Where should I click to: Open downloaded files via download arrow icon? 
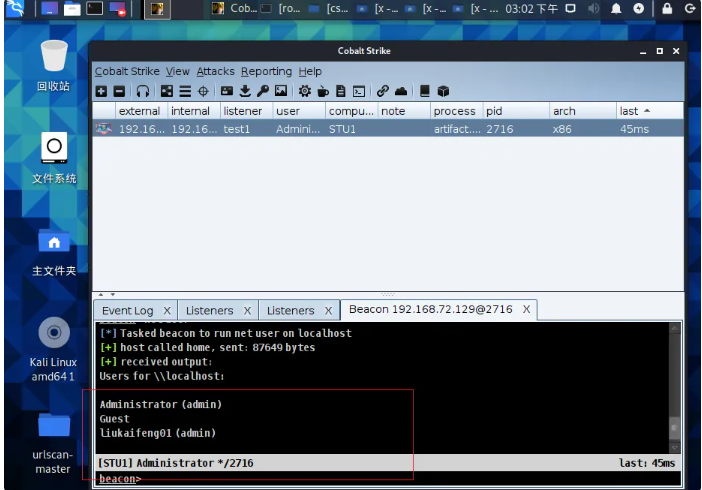pos(245,91)
